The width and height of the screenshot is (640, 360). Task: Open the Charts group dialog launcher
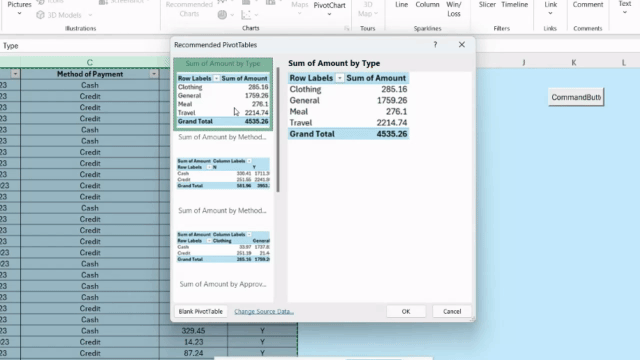347,28
